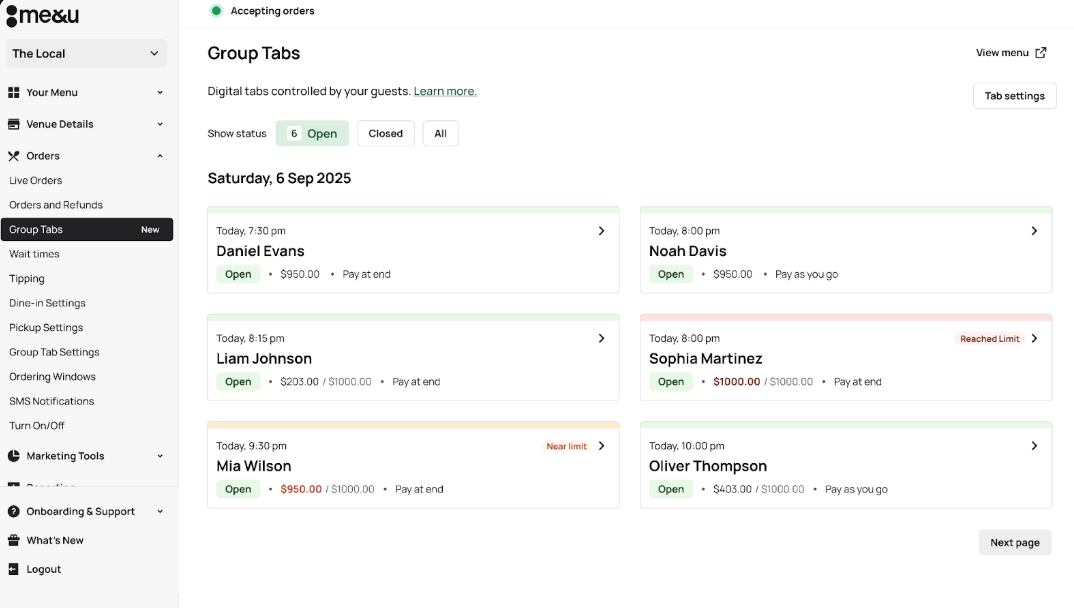Click the Your Menu grid icon
The image size is (1074, 608).
(x=14, y=93)
